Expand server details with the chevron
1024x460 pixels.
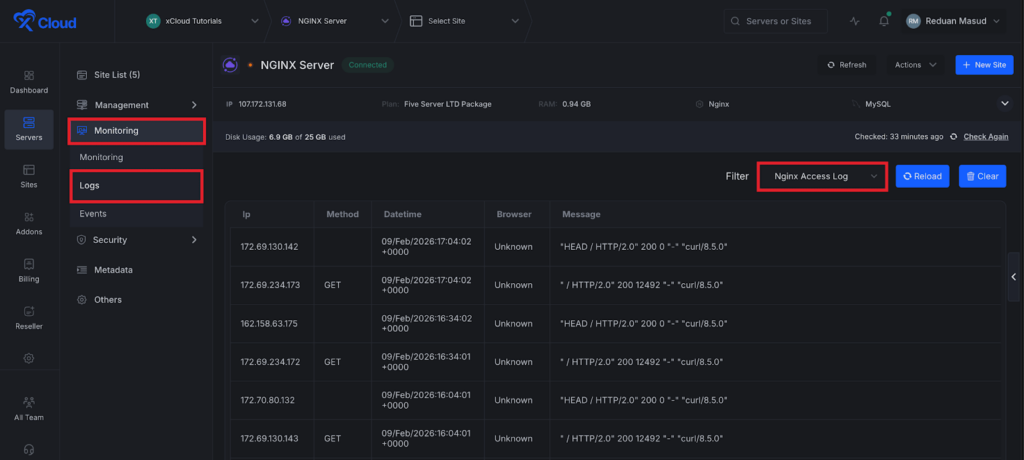[x=1004, y=103]
